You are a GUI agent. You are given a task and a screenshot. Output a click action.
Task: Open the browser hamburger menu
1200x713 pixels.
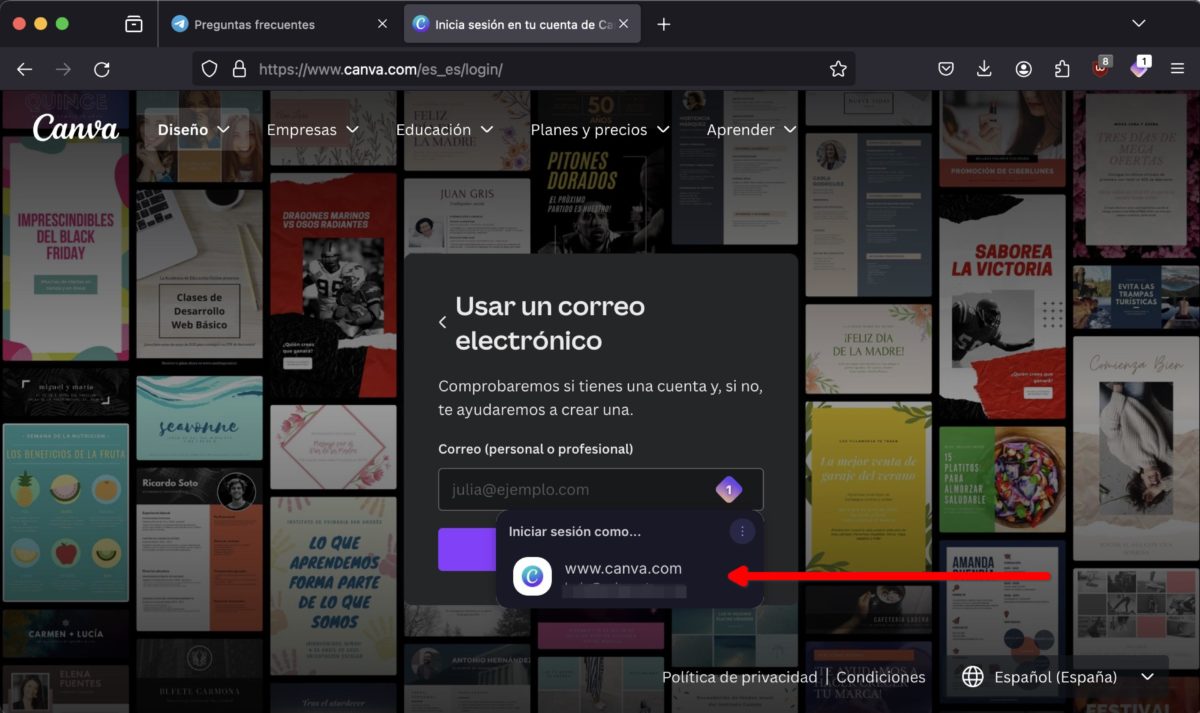tap(1178, 69)
